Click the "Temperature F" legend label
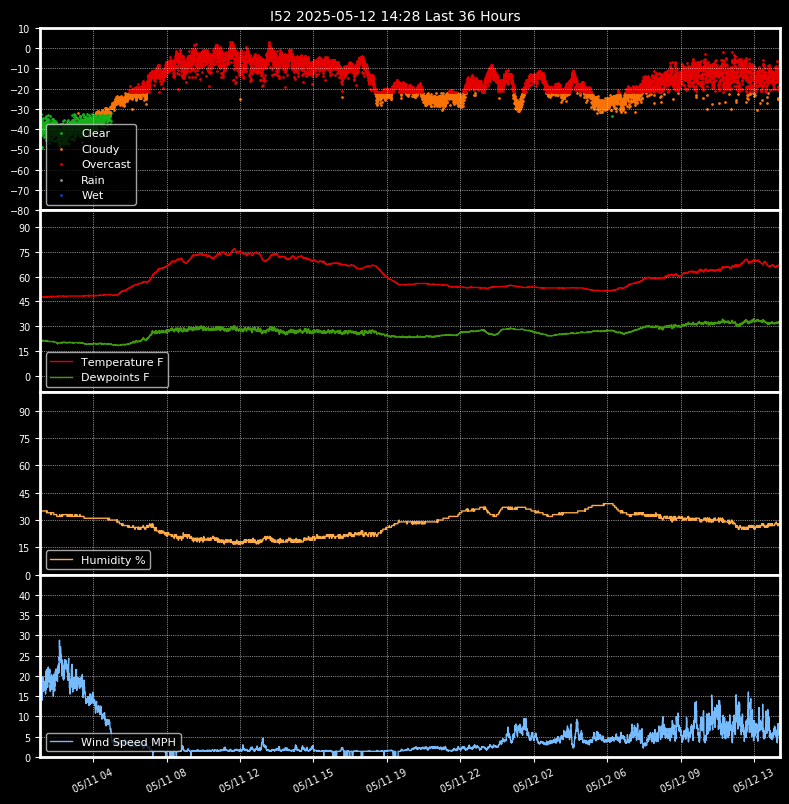This screenshot has height=804, width=789. coord(122,362)
